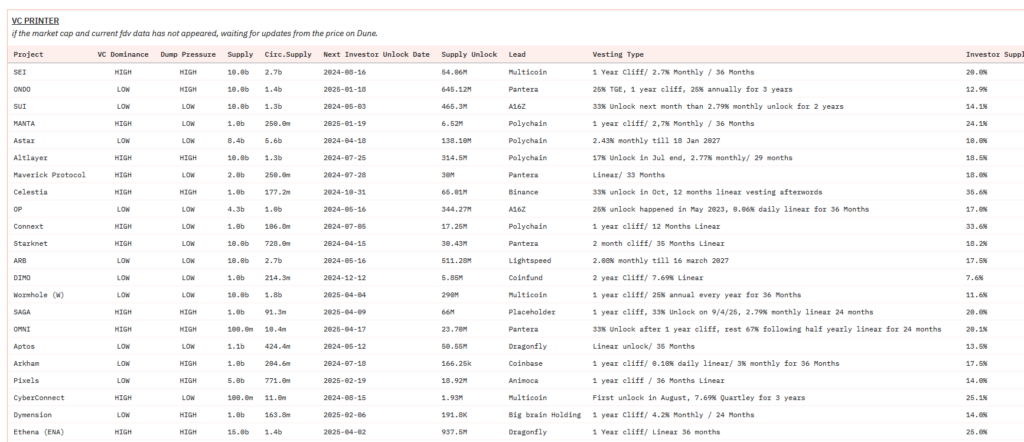The width and height of the screenshot is (1024, 442).
Task: Click Lead cell Big brain Holding
Action: click(544, 415)
